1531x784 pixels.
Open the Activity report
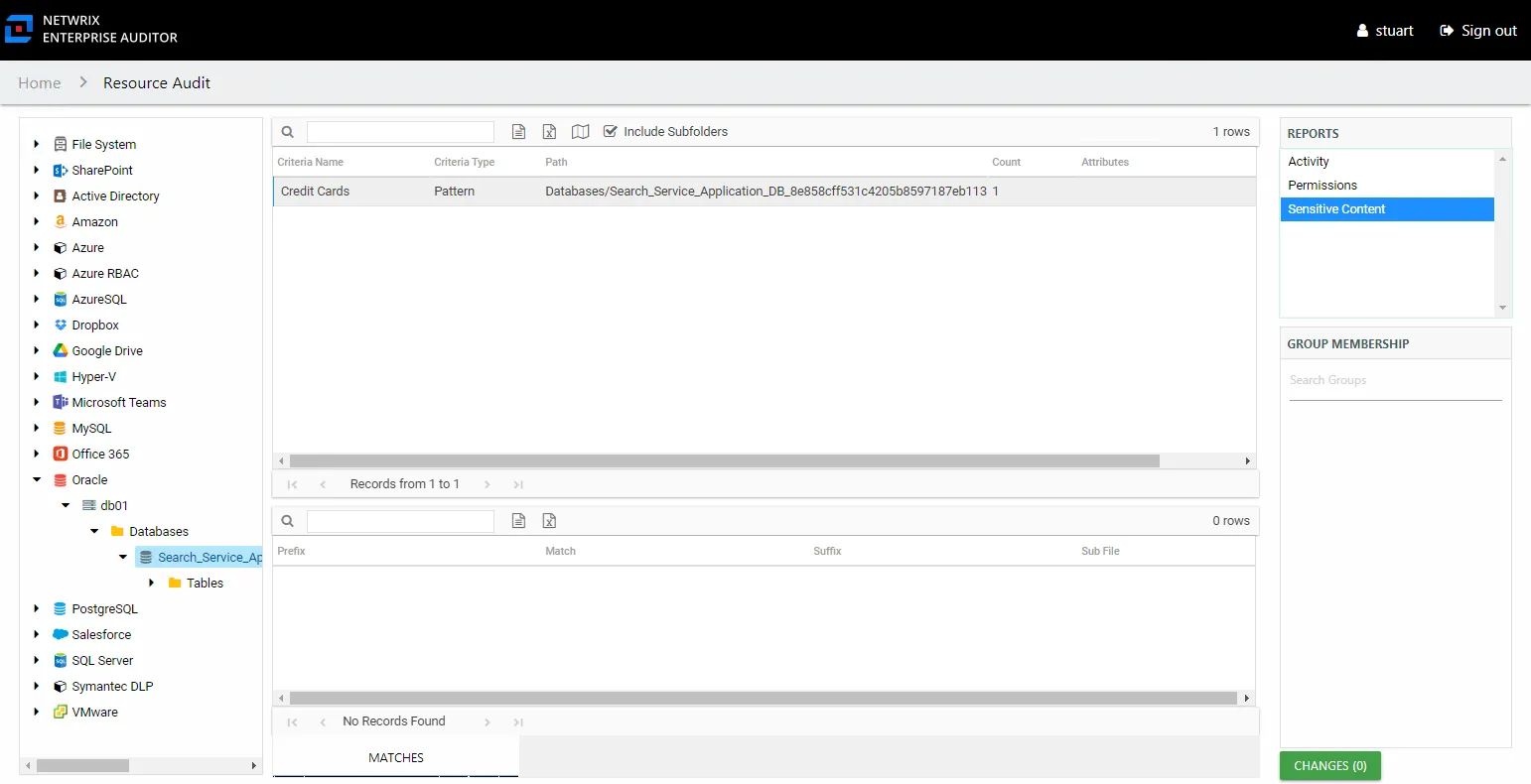pos(1387,162)
